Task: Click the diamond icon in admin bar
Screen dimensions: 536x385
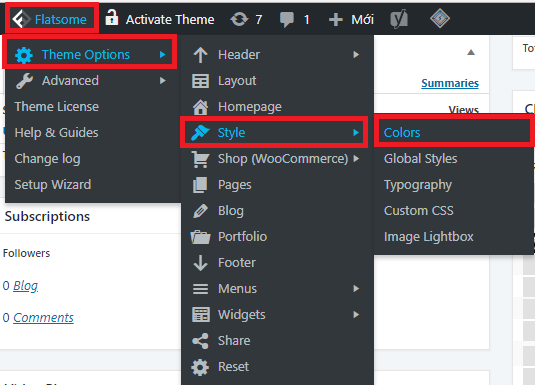Action: pyautogui.click(x=440, y=18)
